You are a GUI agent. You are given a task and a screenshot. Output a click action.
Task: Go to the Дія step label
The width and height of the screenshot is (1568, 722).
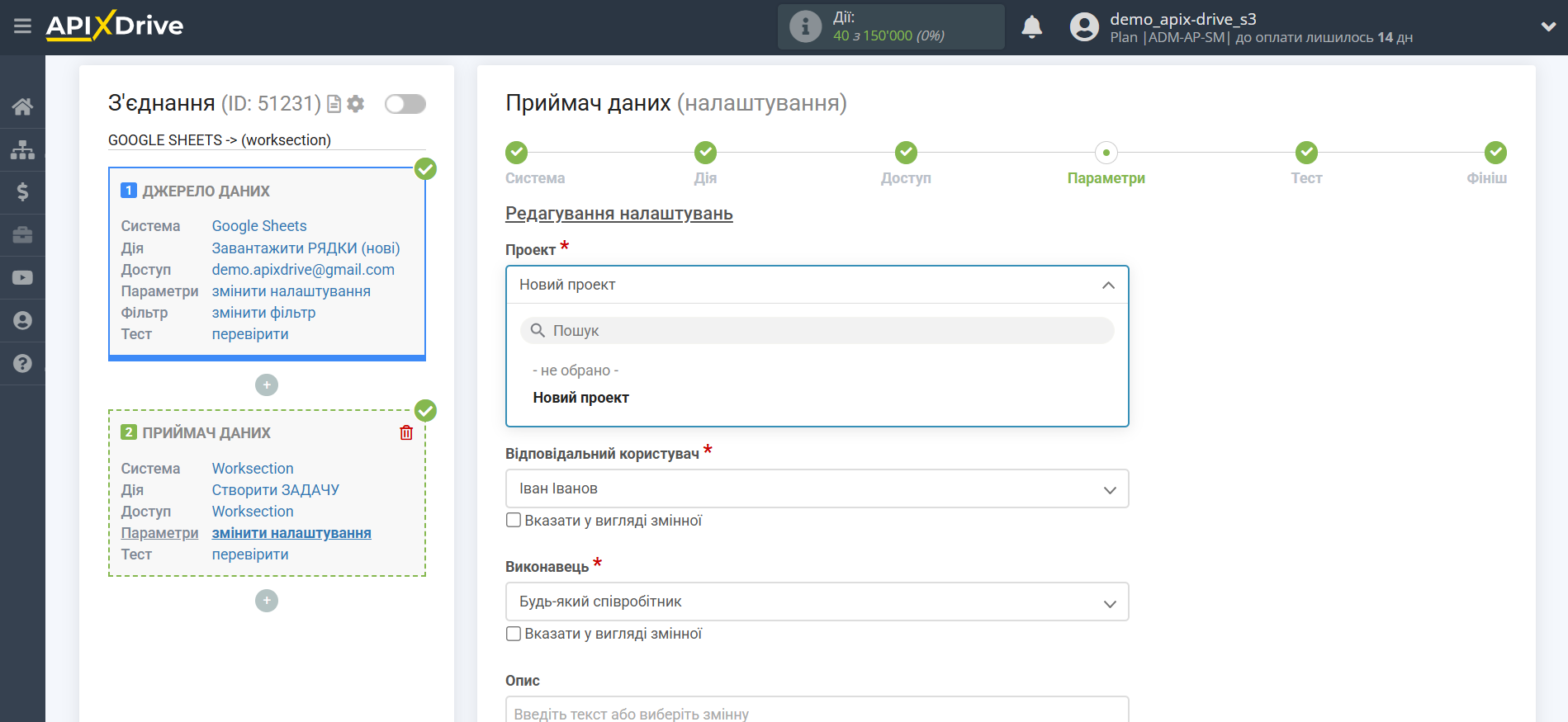pos(705,178)
